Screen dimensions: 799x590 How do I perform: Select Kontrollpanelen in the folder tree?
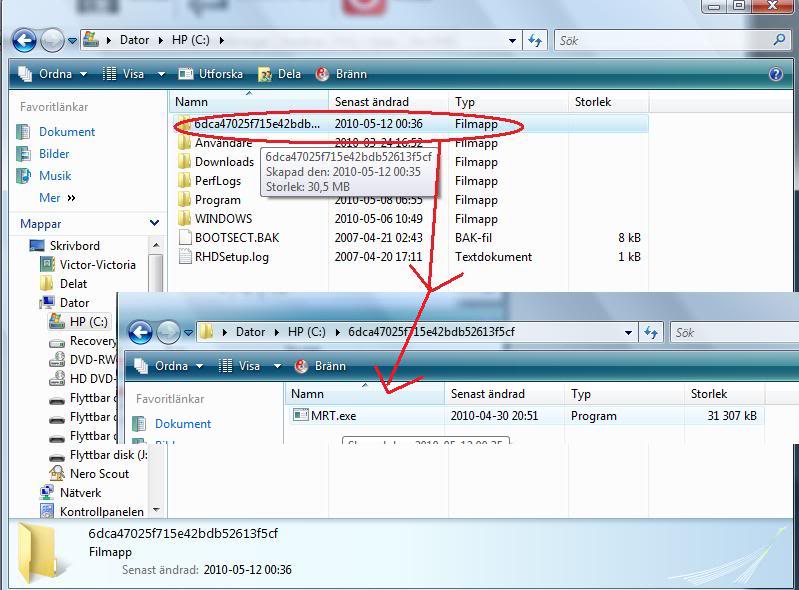pyautogui.click(x=101, y=512)
